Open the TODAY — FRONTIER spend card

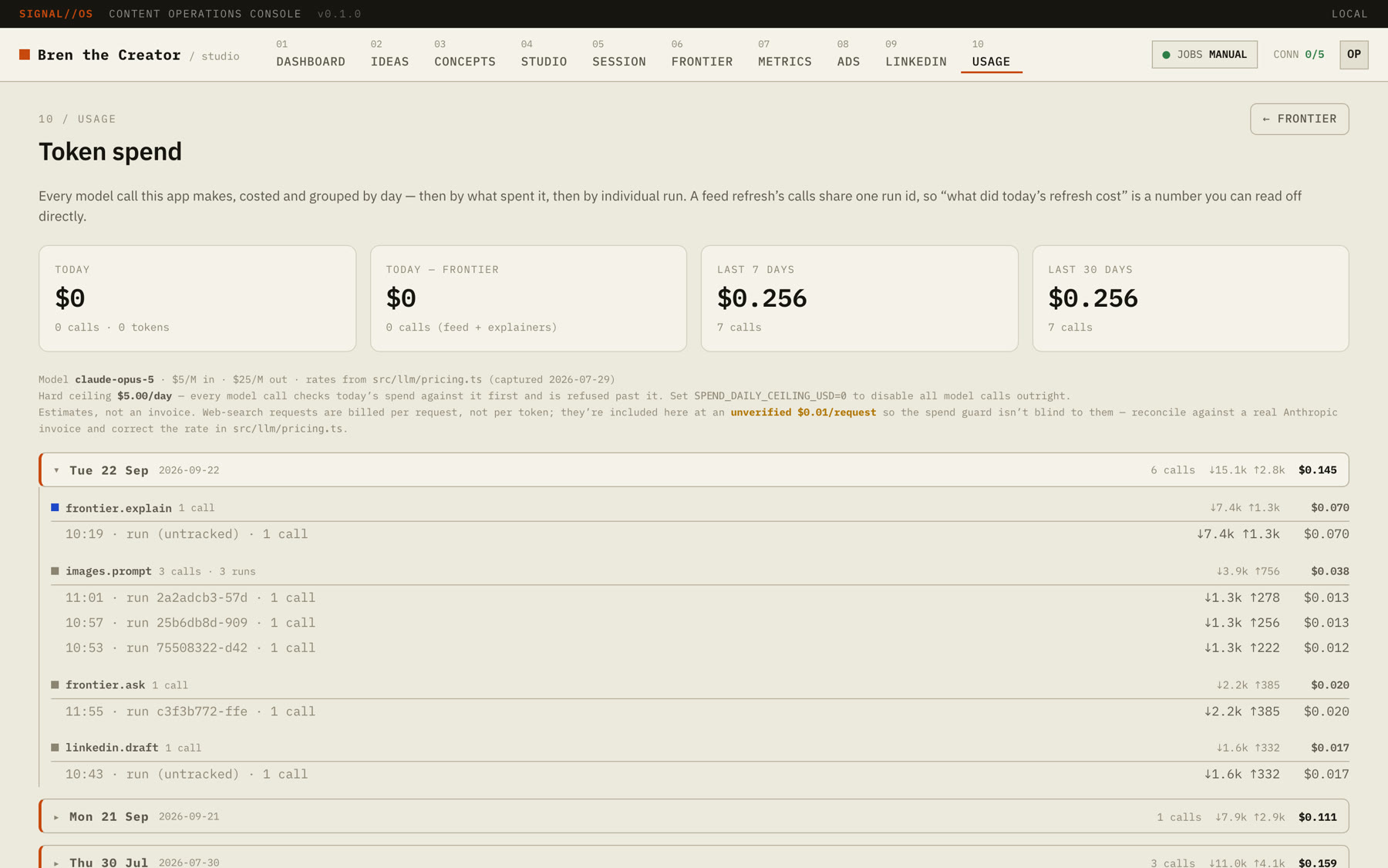528,298
